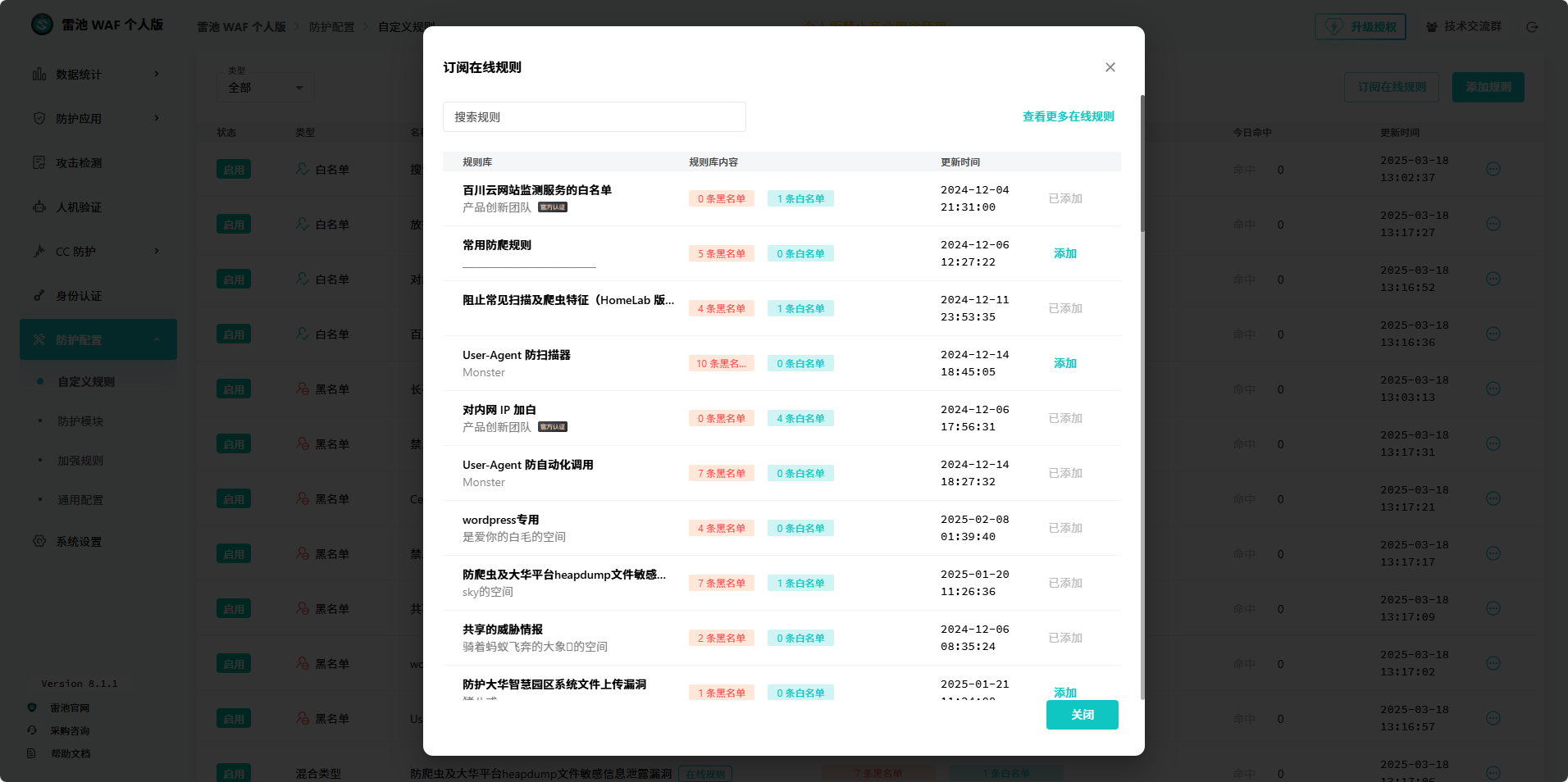Viewport: 1568px width, 782px height.
Task: Open 人机验证 sidebar menu
Action: tap(98, 207)
